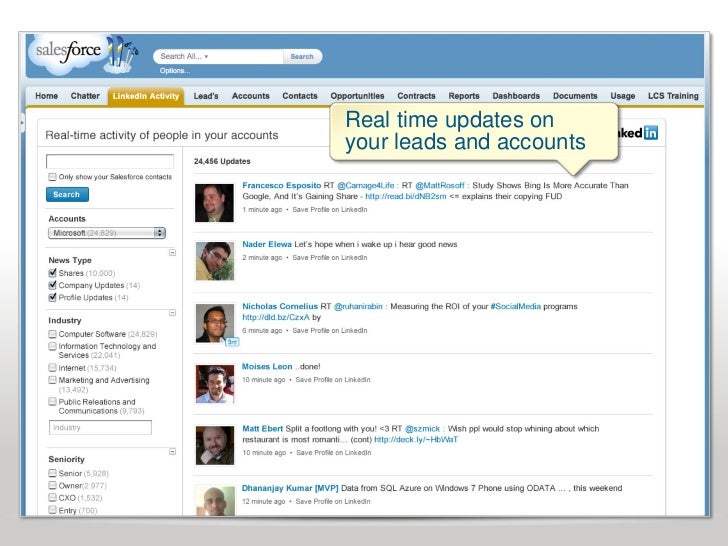The width and height of the screenshot is (728, 546).
Task: Open the Contacts tab
Action: 300,96
